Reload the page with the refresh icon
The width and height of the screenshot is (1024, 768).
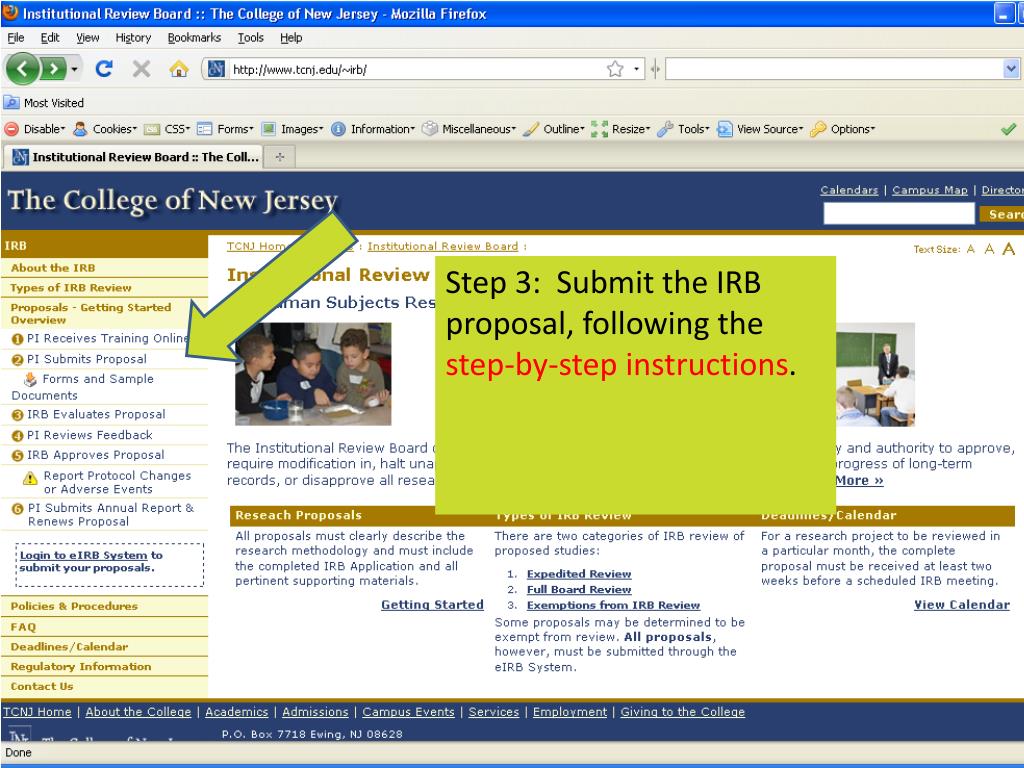(104, 68)
